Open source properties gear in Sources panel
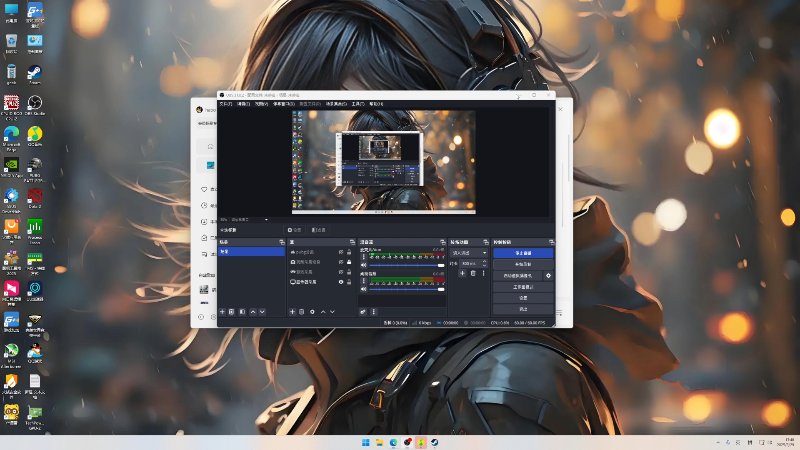Viewport: 800px width, 450px height. point(312,312)
